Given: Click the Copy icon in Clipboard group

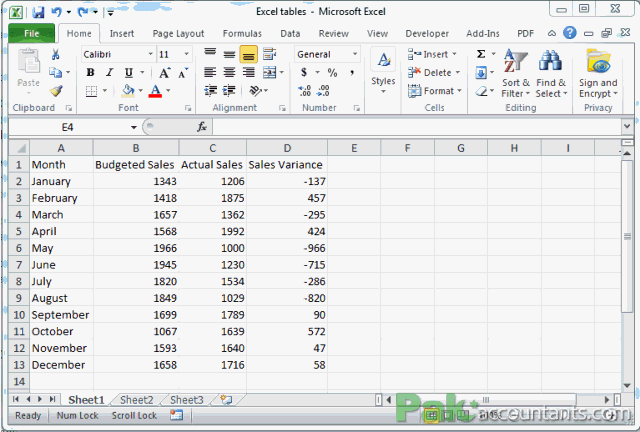Looking at the screenshot, I should pos(55,72).
